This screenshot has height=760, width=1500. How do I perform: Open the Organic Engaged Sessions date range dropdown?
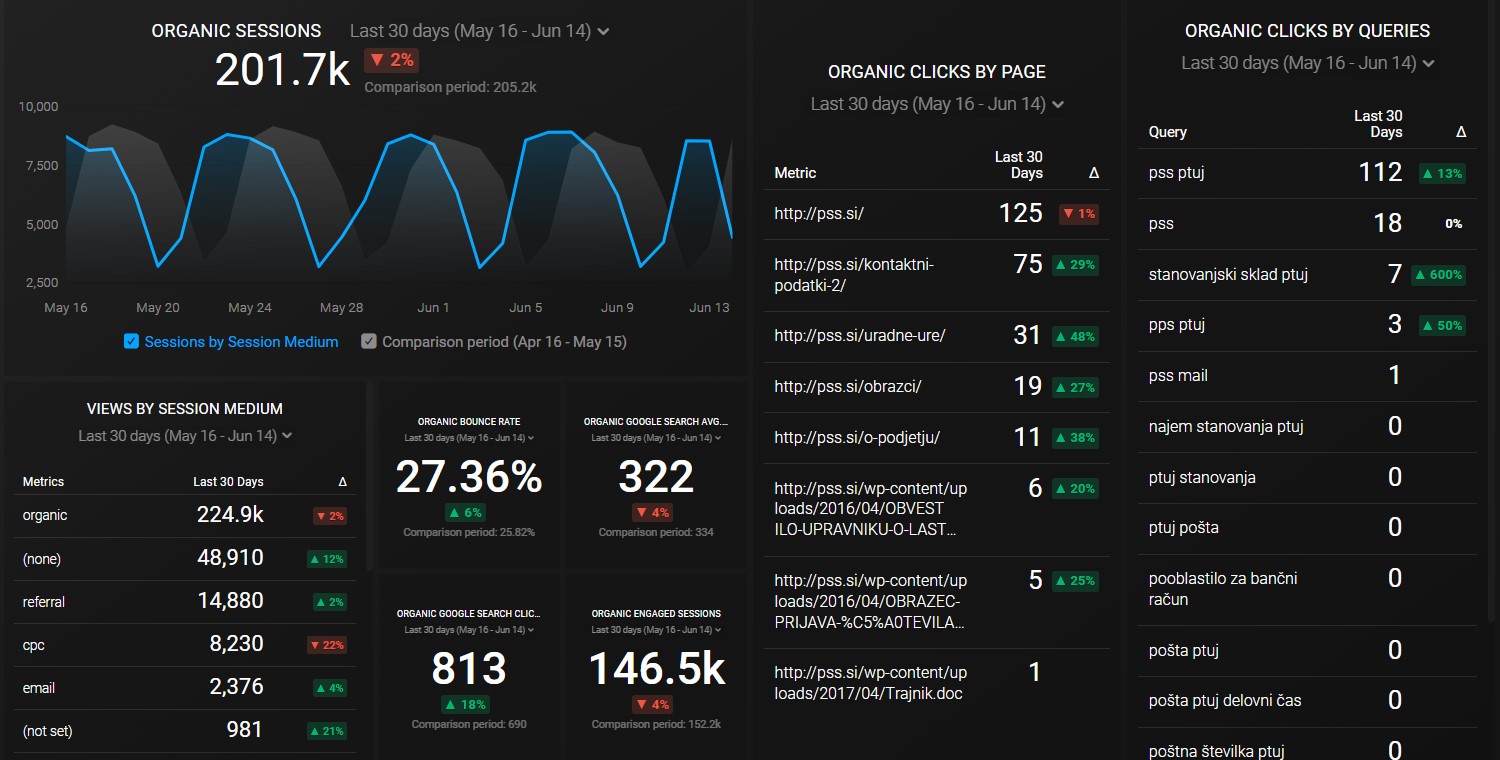coord(656,630)
